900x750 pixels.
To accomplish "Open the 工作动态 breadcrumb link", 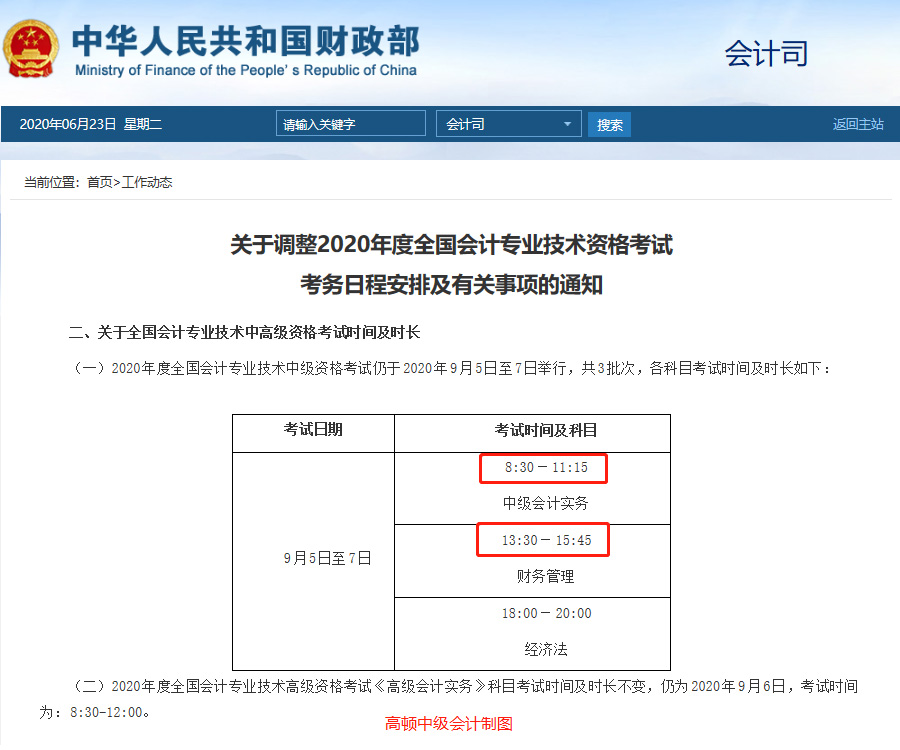I will tap(147, 182).
